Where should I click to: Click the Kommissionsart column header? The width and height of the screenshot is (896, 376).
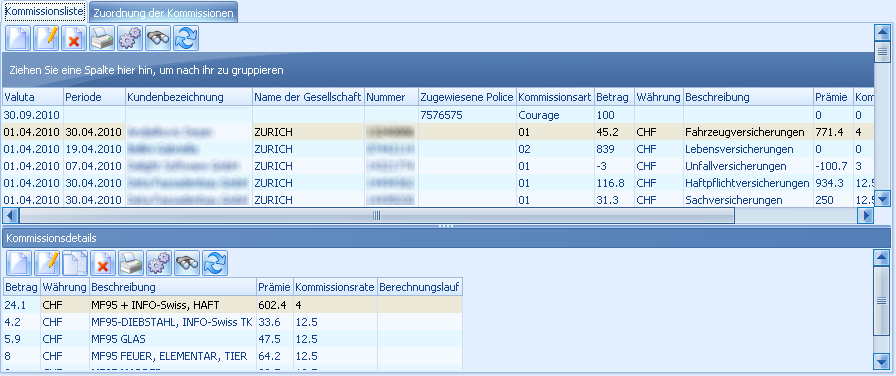pyautogui.click(x=555, y=97)
